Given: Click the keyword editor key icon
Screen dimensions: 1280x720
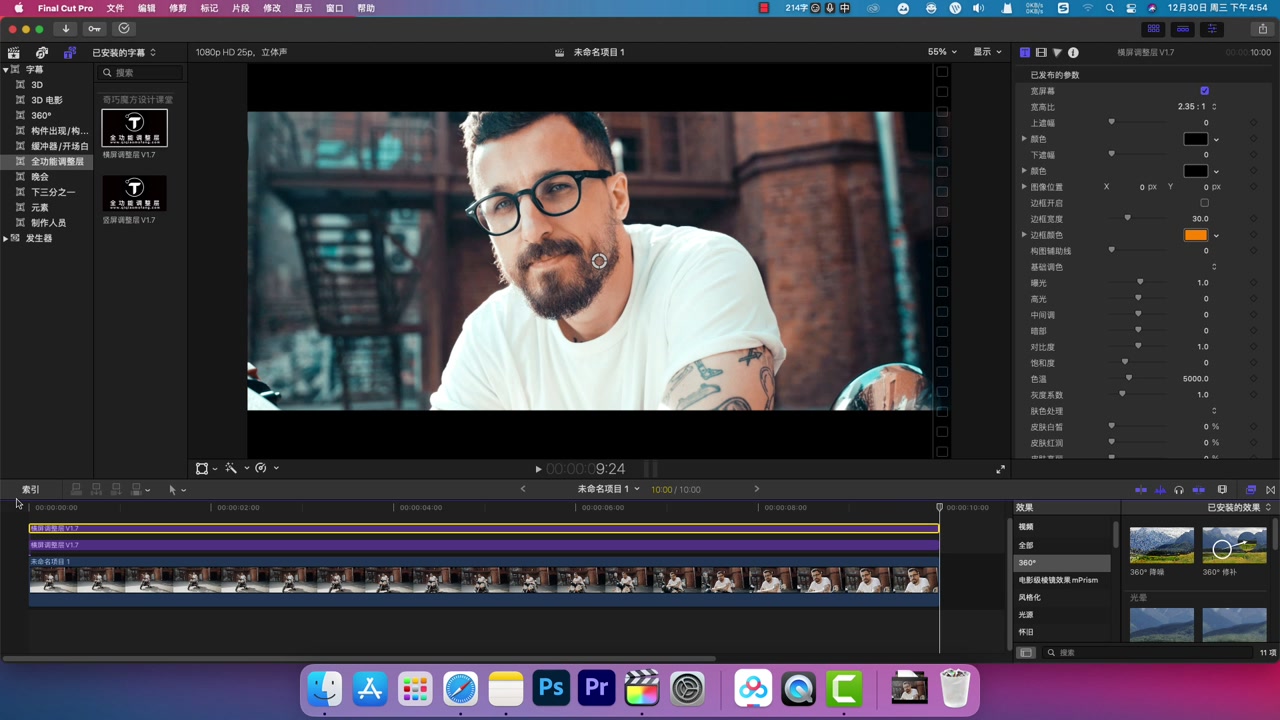Looking at the screenshot, I should (94, 29).
